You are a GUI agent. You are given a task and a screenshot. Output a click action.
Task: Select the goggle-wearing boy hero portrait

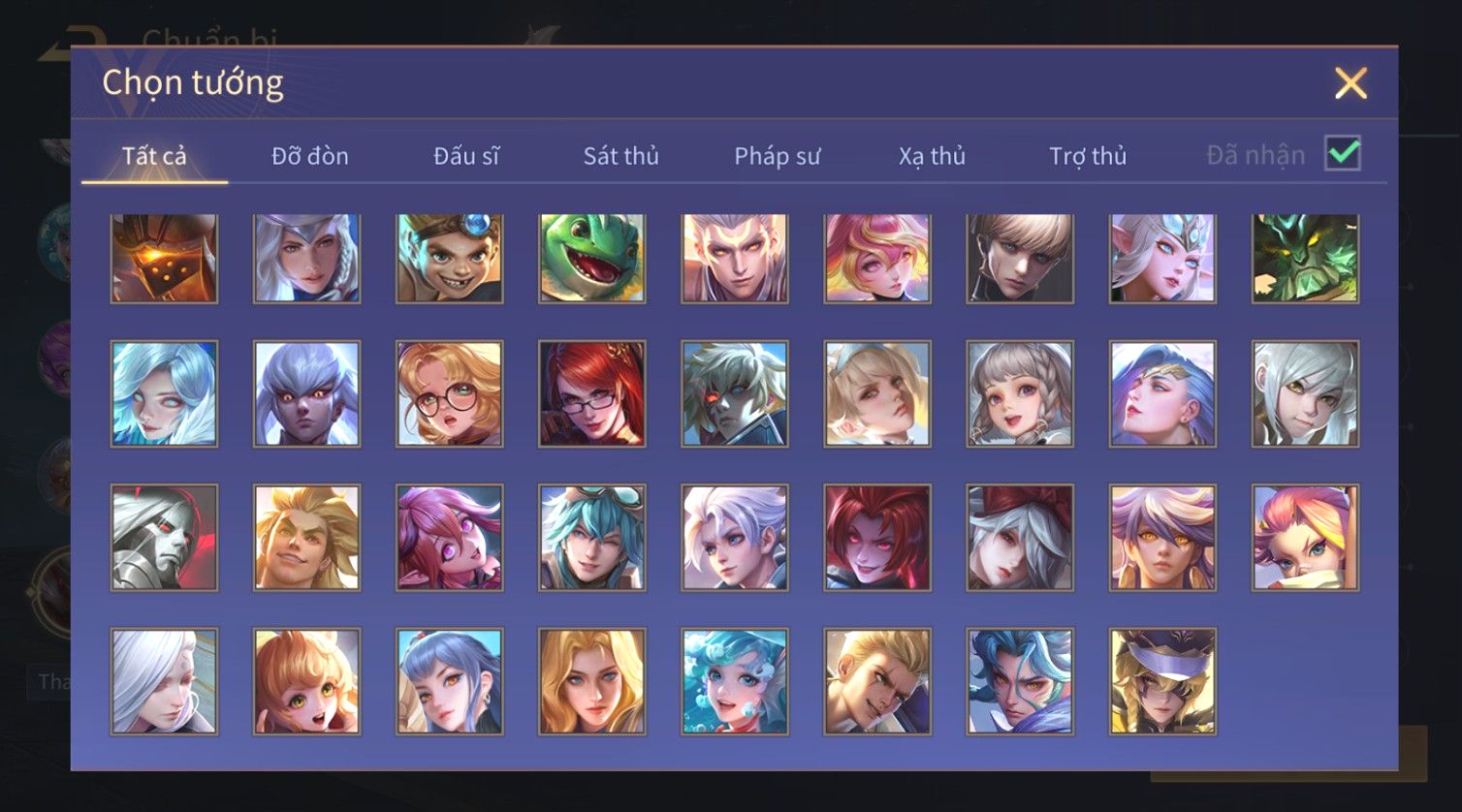(450, 259)
